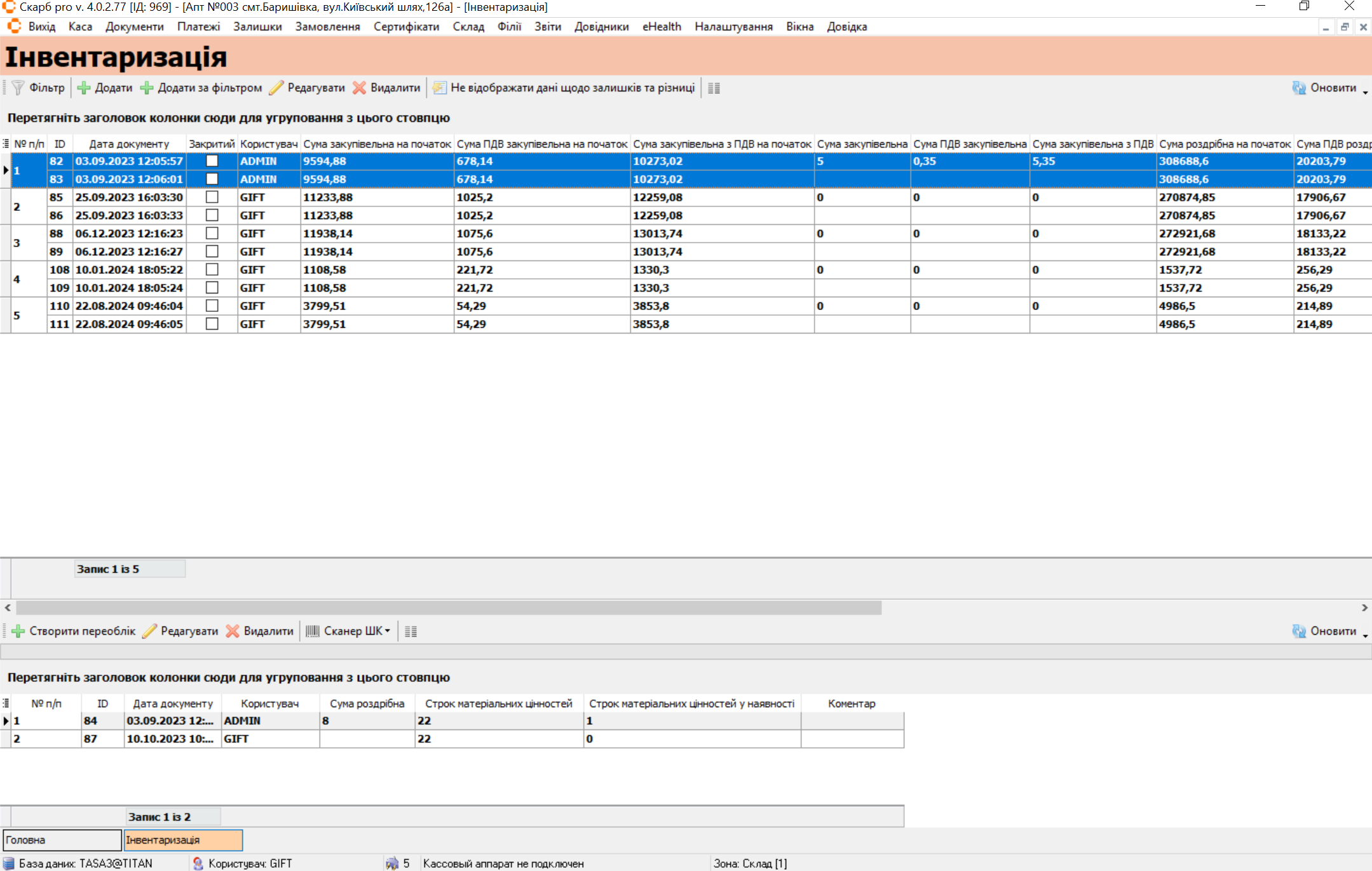Click the pencil Редагувати icon in top toolbar
This screenshot has width=1372, height=871.
pos(276,88)
